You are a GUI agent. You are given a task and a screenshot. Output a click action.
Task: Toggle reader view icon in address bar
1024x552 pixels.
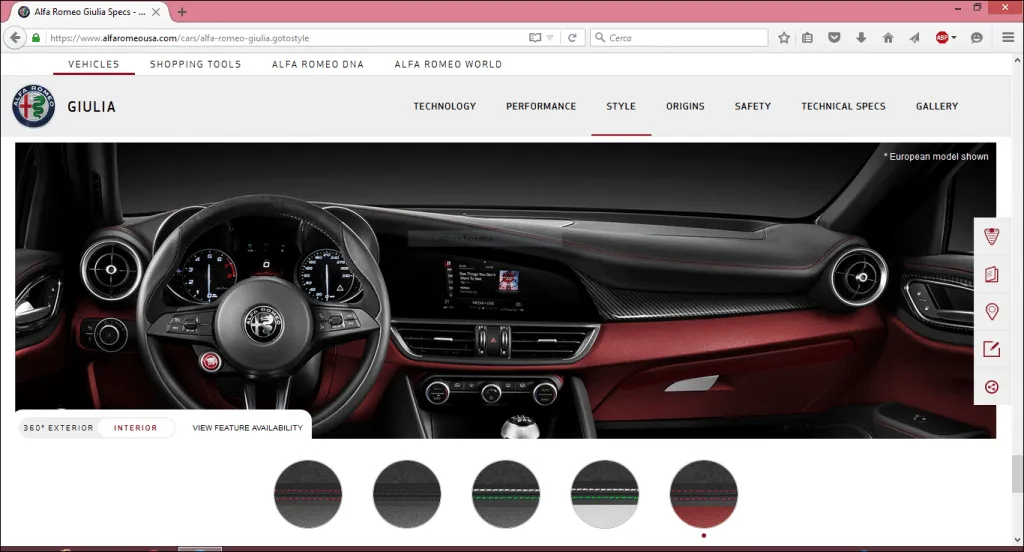(535, 38)
